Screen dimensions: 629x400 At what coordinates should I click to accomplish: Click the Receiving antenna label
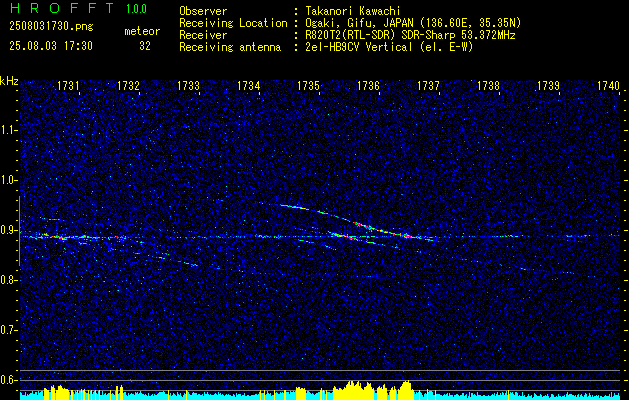click(230, 47)
